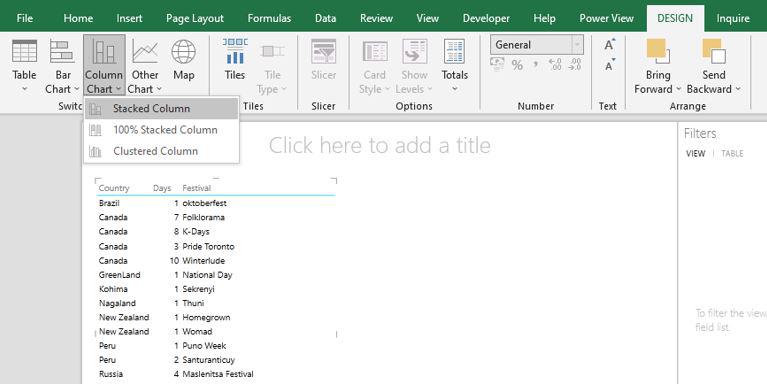767x384 pixels.
Task: Click the GreenLand country cell
Action: coord(119,275)
